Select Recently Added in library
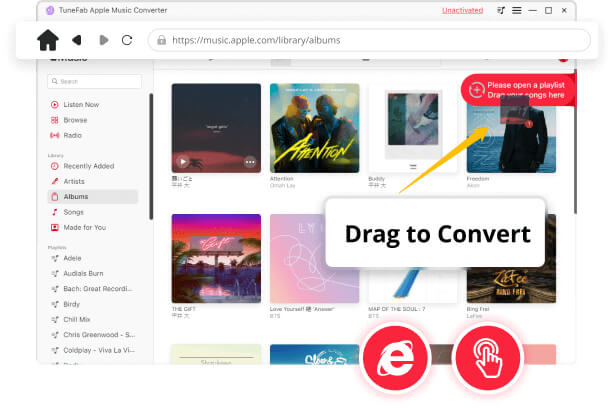The height and width of the screenshot is (408, 614). click(88, 166)
